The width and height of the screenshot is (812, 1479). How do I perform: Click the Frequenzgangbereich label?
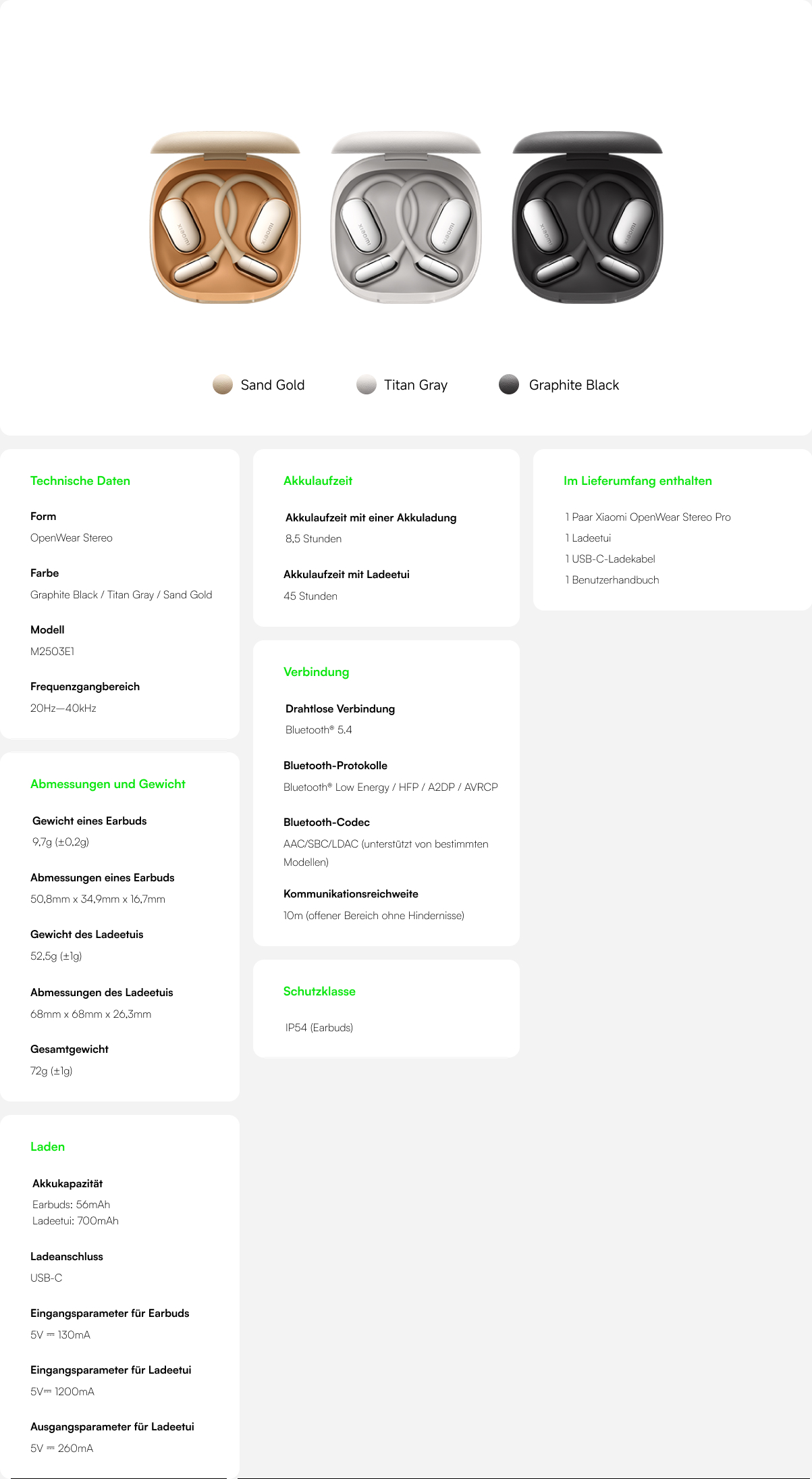click(x=85, y=687)
